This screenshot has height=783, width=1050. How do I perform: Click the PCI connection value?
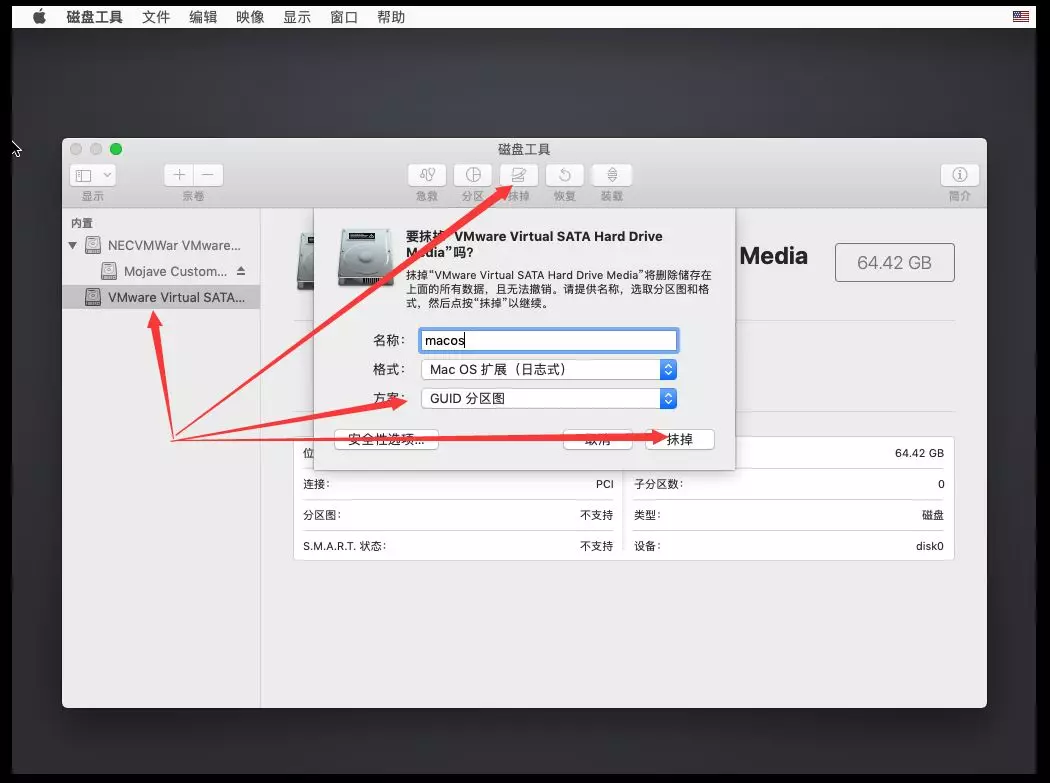coord(605,484)
